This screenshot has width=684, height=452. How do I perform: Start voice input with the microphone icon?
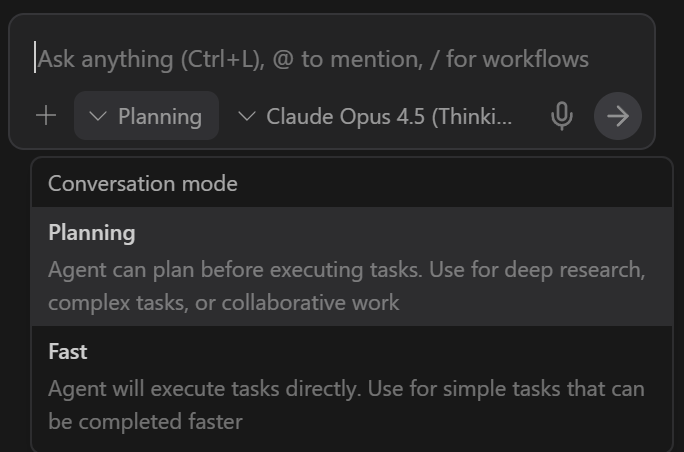point(562,116)
